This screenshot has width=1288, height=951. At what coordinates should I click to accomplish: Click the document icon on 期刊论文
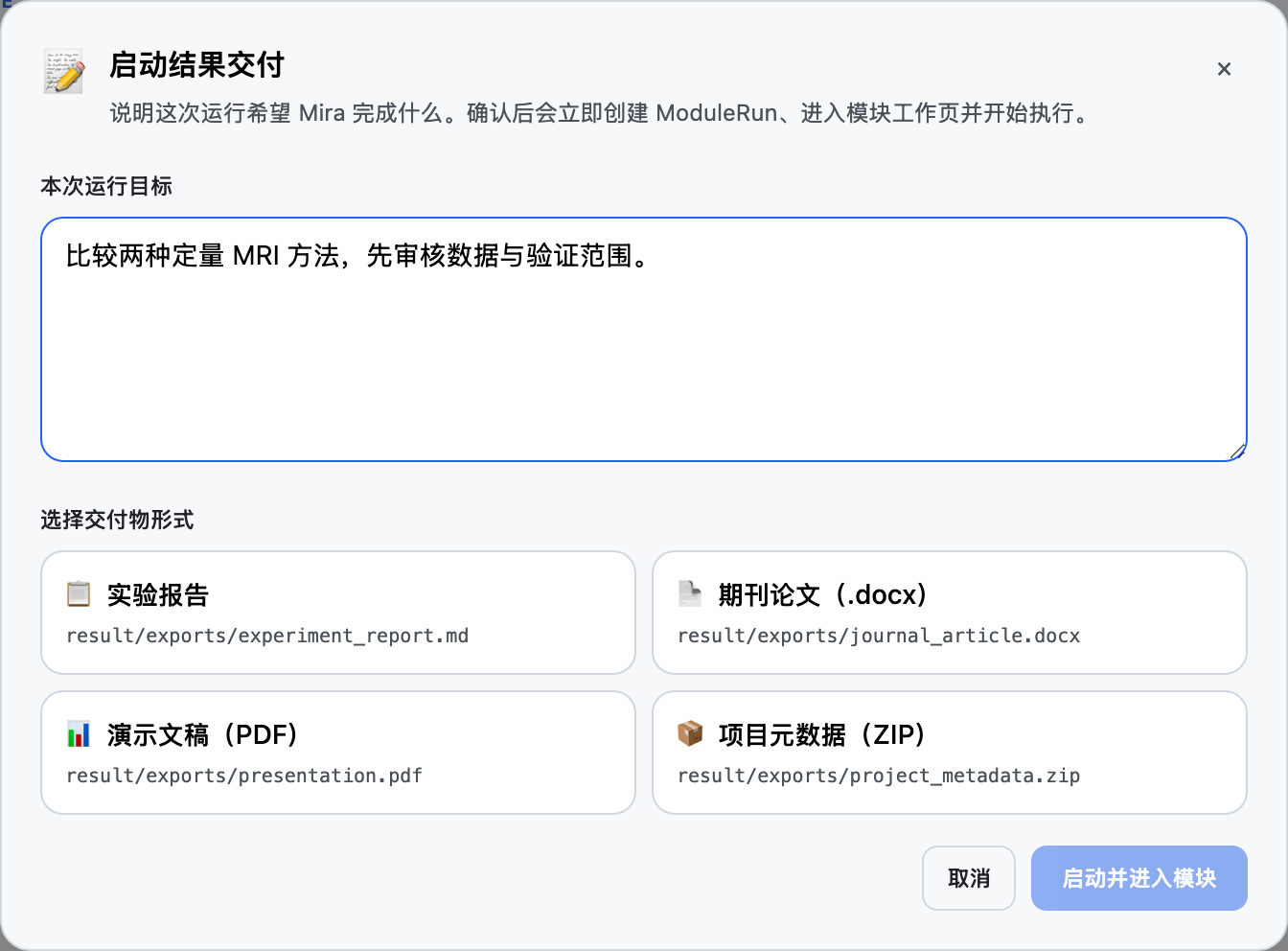pos(690,594)
